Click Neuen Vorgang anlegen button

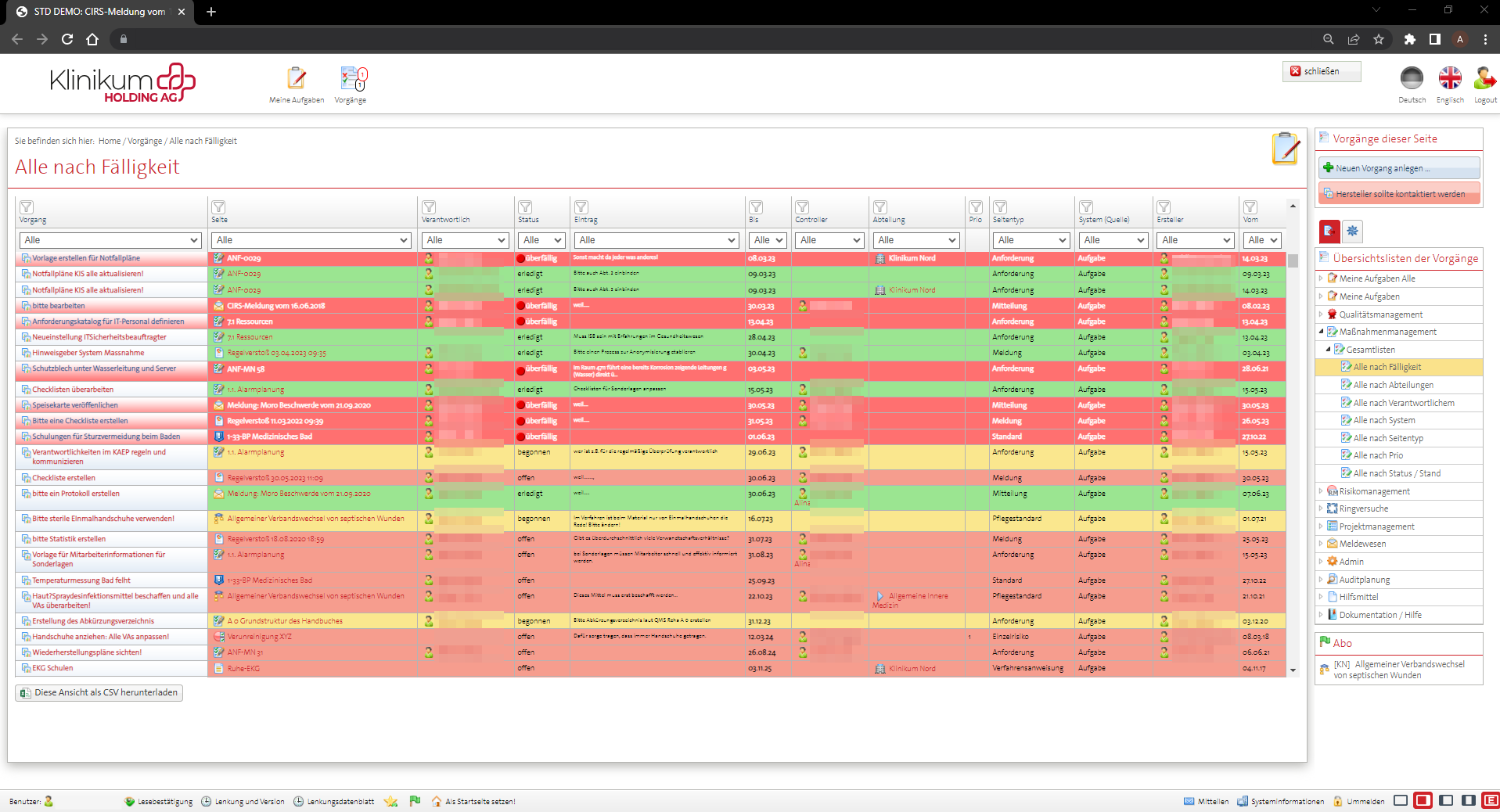(1399, 168)
